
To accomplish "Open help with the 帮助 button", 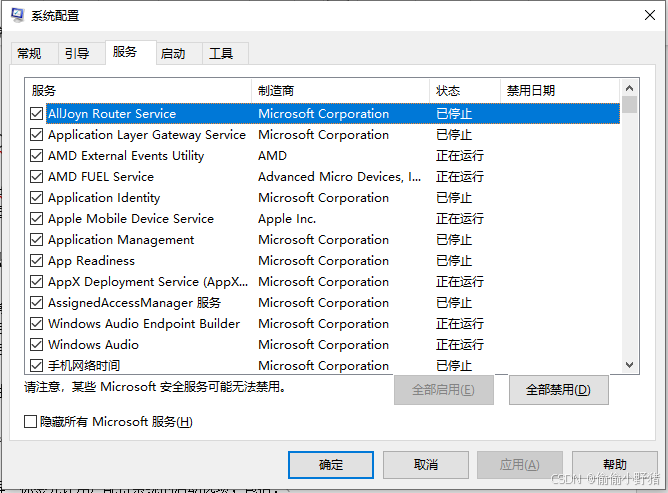I will point(615,465).
